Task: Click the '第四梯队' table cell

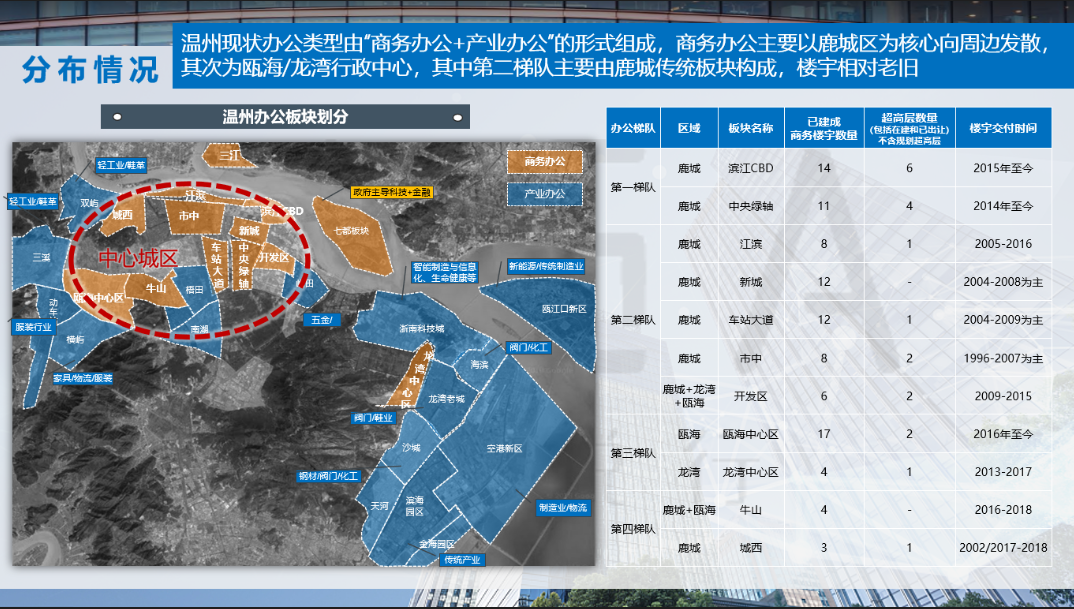Action: point(633,529)
